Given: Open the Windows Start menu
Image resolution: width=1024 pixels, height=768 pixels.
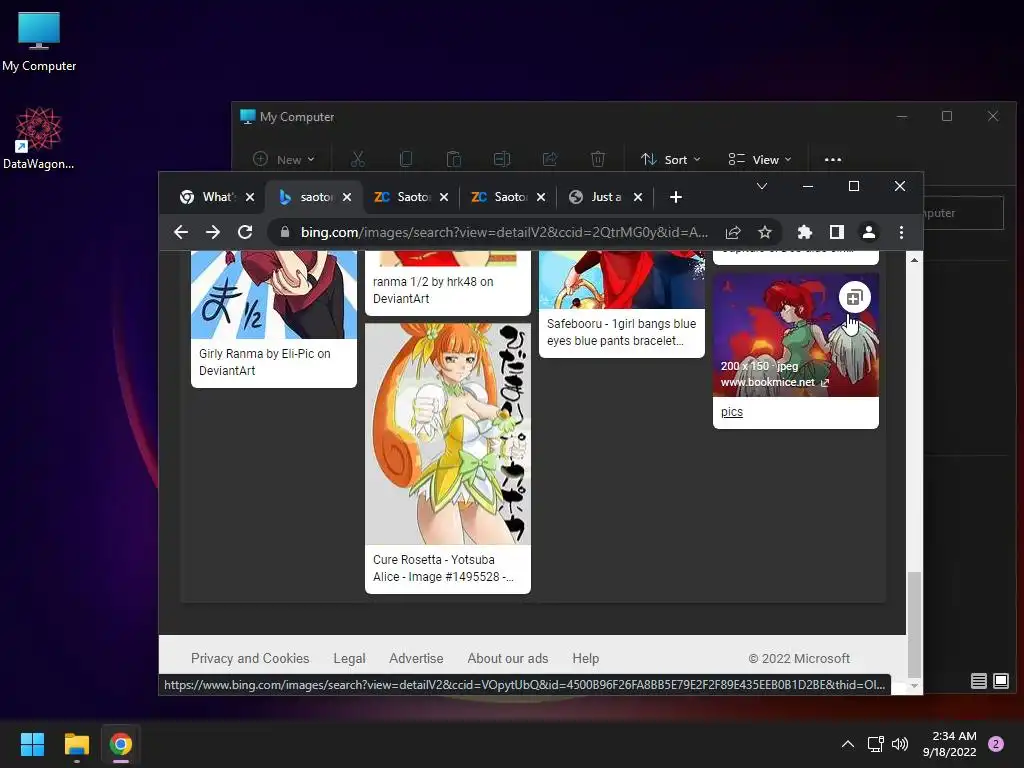Looking at the screenshot, I should tap(32, 744).
